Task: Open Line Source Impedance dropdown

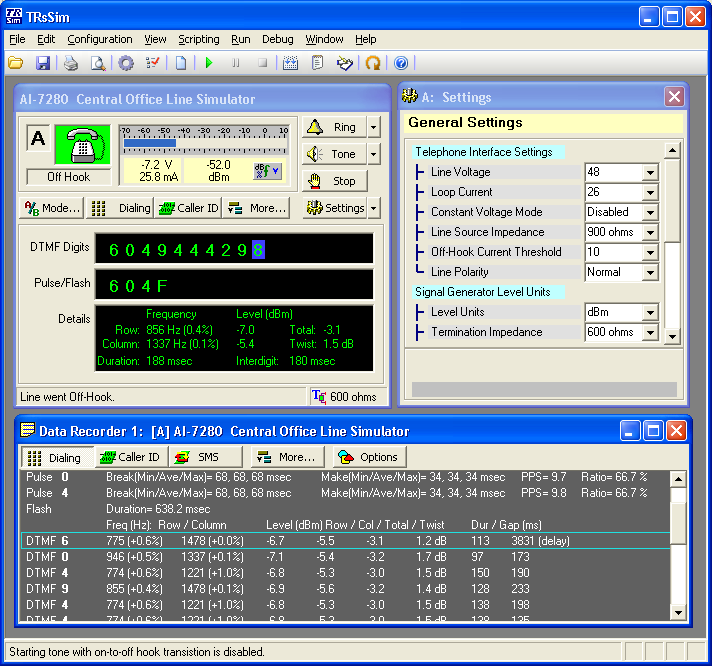Action: coord(651,232)
